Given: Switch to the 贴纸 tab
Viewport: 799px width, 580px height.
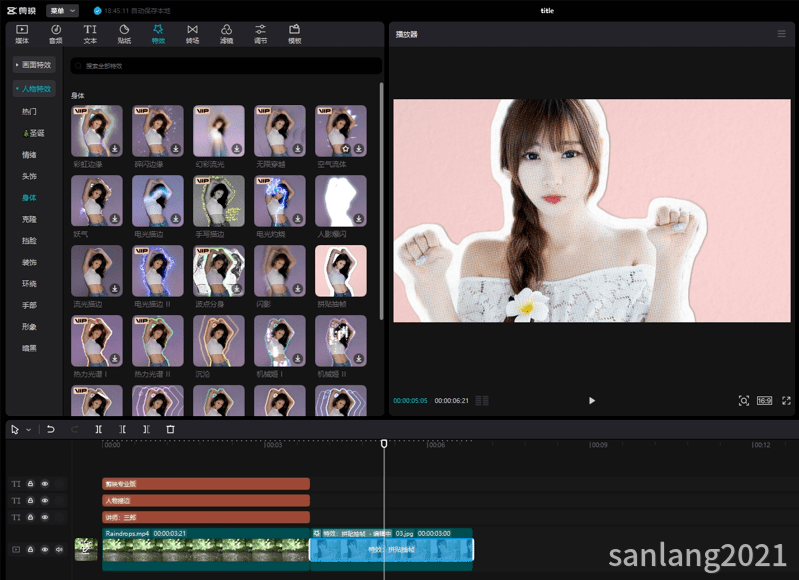Looking at the screenshot, I should click(124, 34).
